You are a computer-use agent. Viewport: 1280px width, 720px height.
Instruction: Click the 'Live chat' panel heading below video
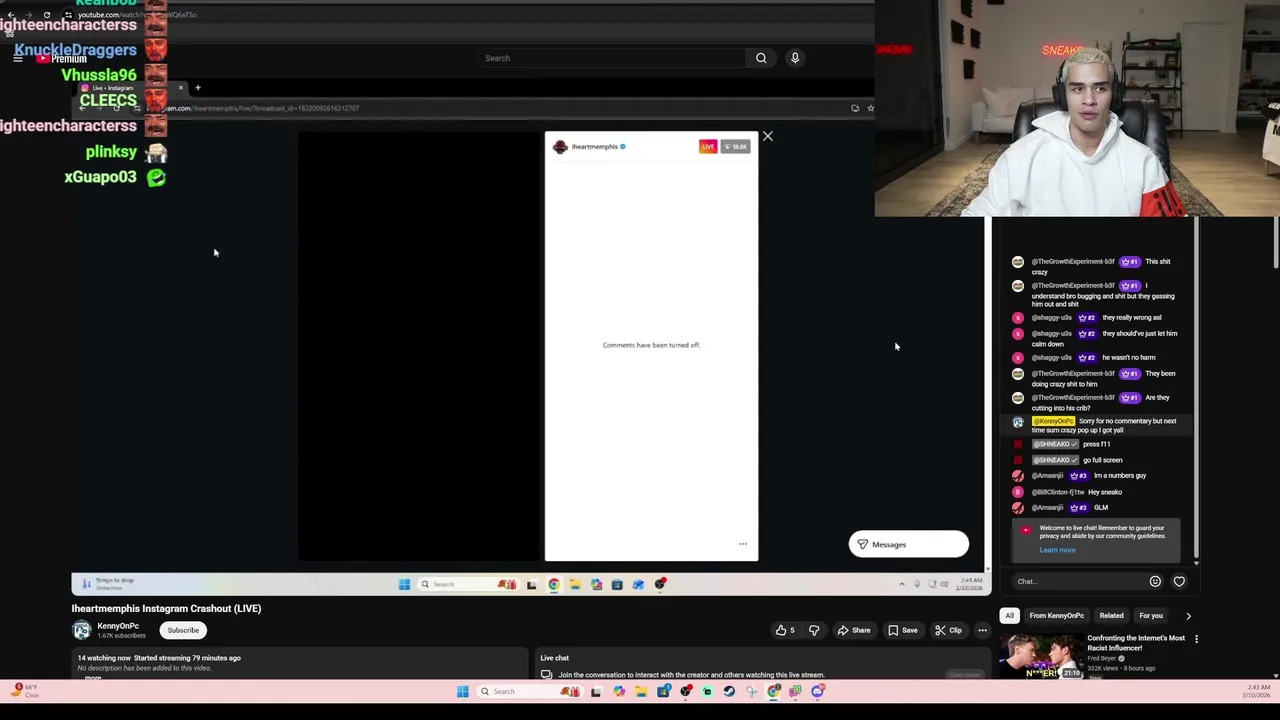pos(554,658)
